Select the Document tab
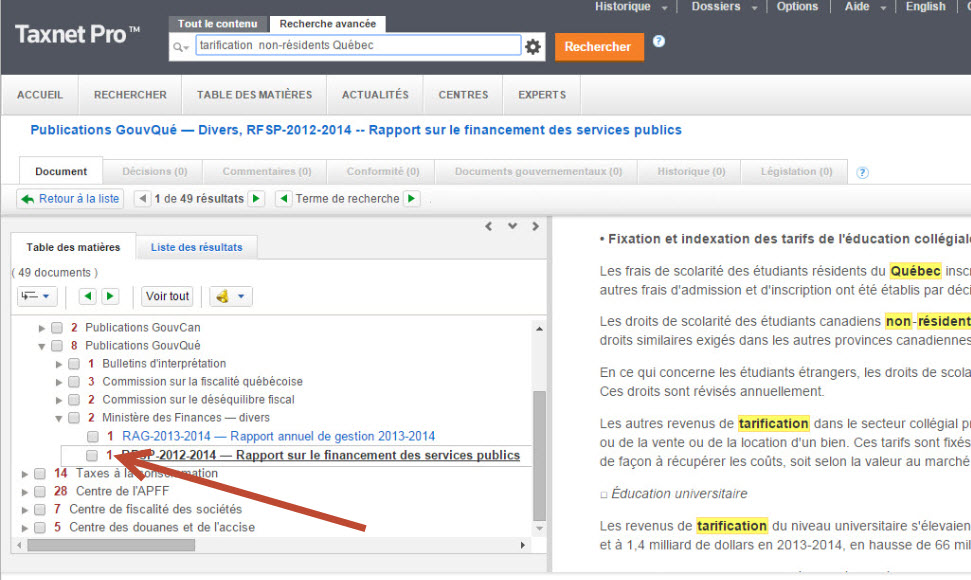The image size is (971, 580). pos(61,171)
